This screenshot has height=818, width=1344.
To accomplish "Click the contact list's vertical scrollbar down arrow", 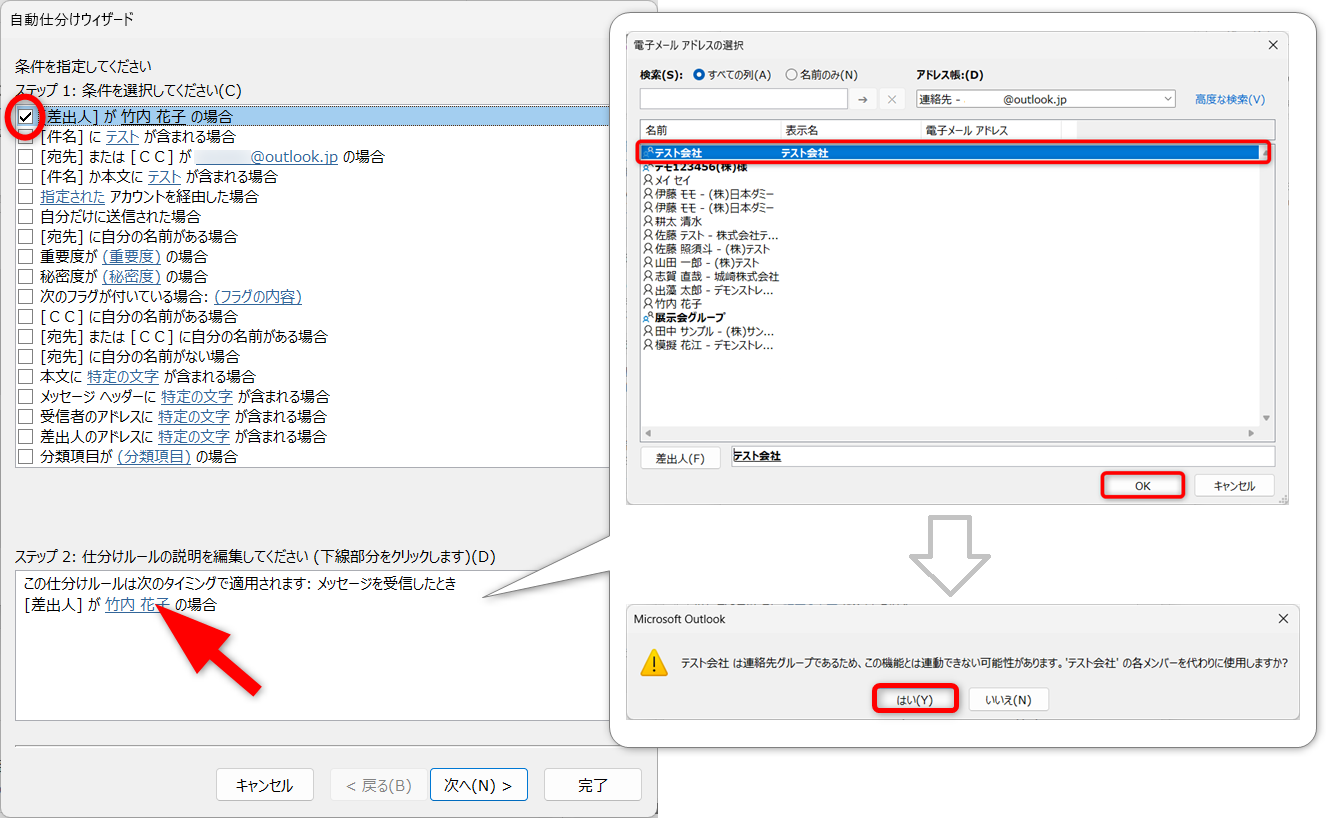I will (1267, 418).
